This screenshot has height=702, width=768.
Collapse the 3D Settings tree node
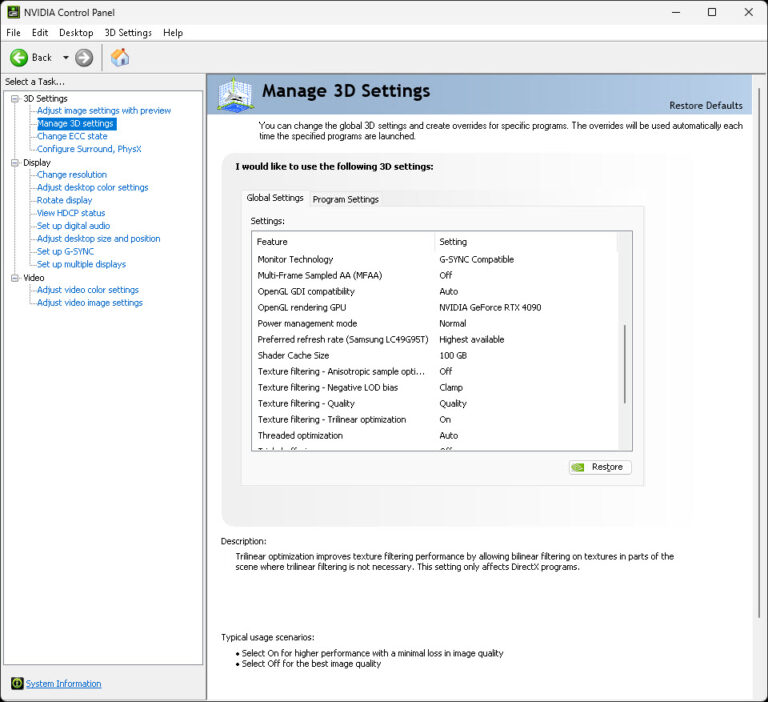tap(15, 98)
